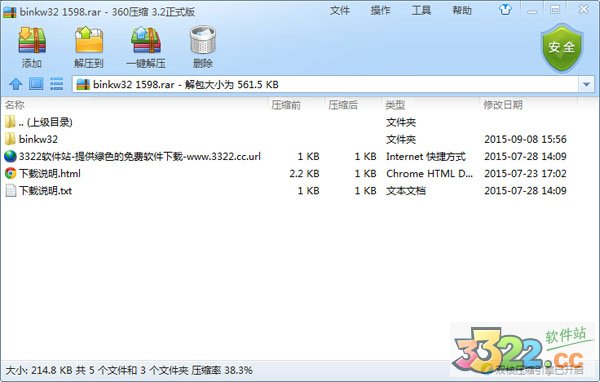Viewport: 600px width, 382px height.
Task: Click '文本文档' type cell
Action: click(406, 191)
